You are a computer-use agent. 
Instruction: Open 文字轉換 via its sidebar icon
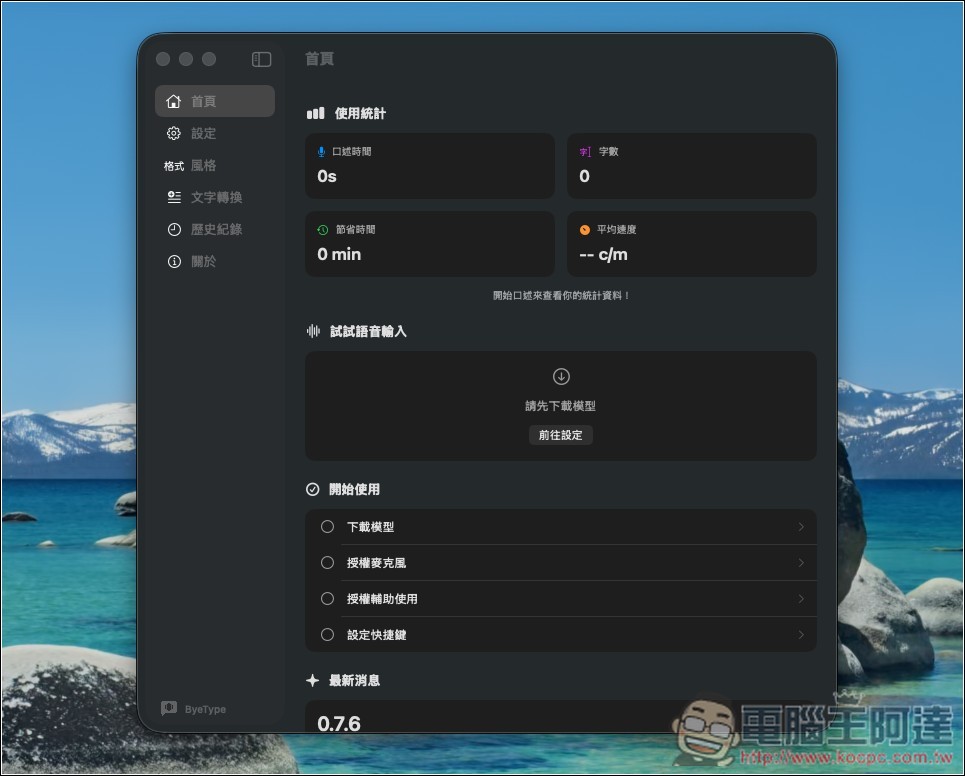tap(173, 197)
